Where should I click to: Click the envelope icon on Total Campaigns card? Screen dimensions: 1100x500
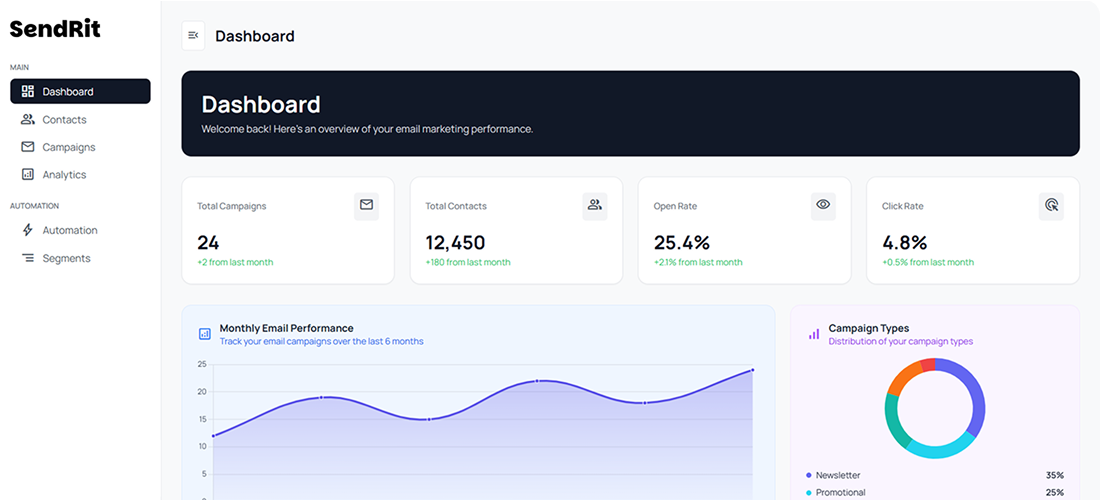click(366, 205)
